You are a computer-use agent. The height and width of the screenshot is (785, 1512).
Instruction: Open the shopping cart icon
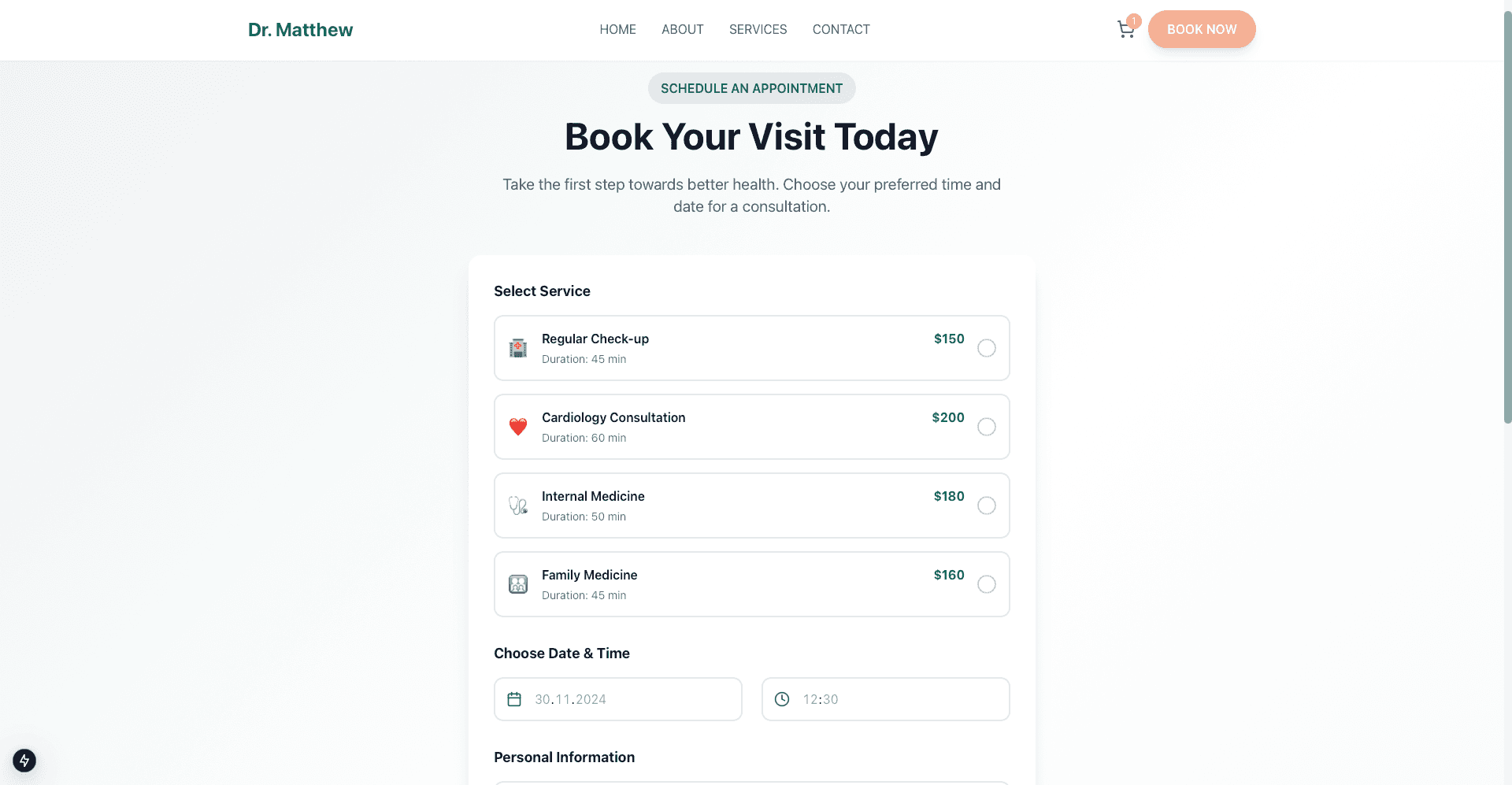1126,30
